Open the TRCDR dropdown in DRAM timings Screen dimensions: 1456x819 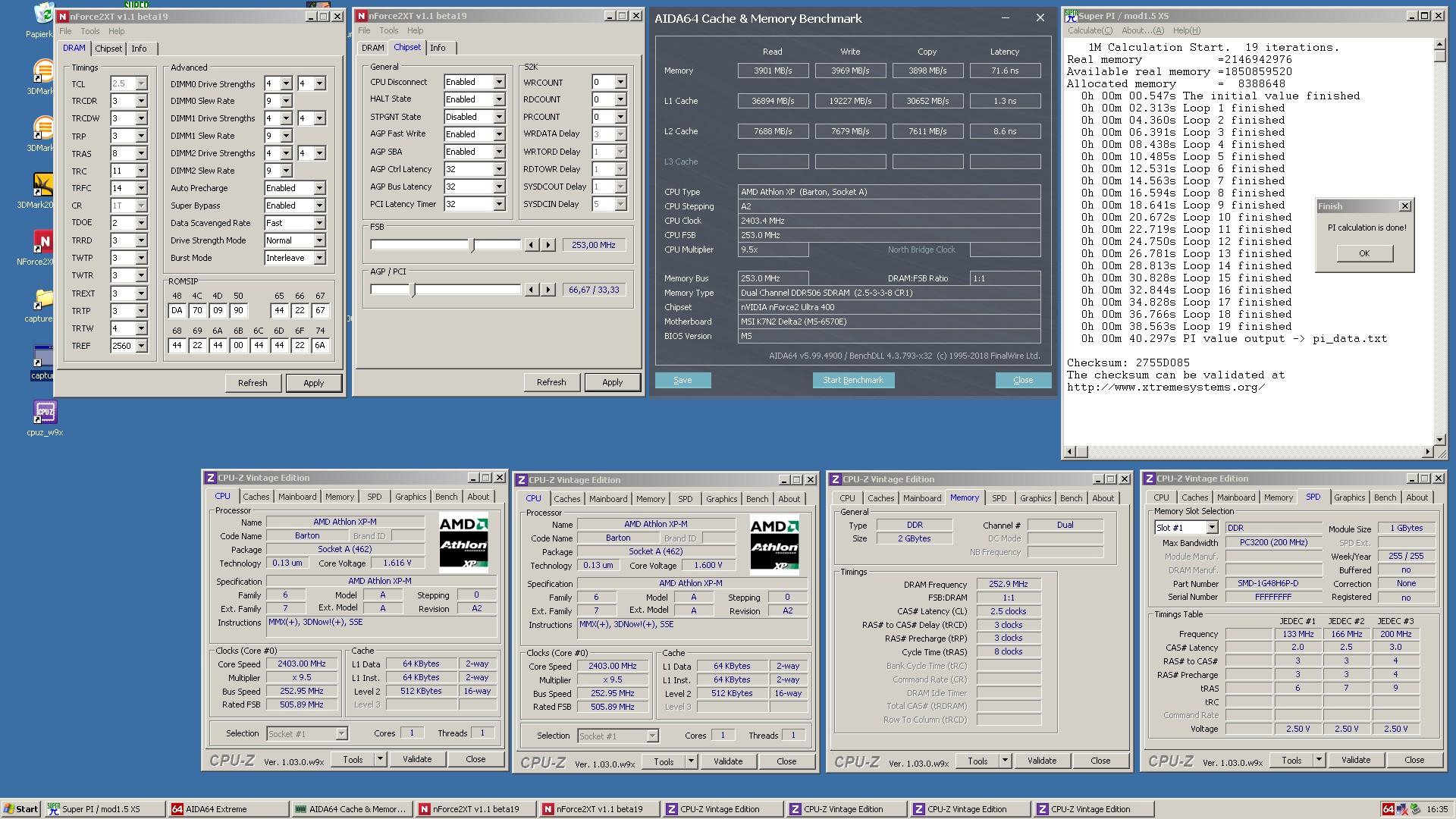tap(141, 101)
